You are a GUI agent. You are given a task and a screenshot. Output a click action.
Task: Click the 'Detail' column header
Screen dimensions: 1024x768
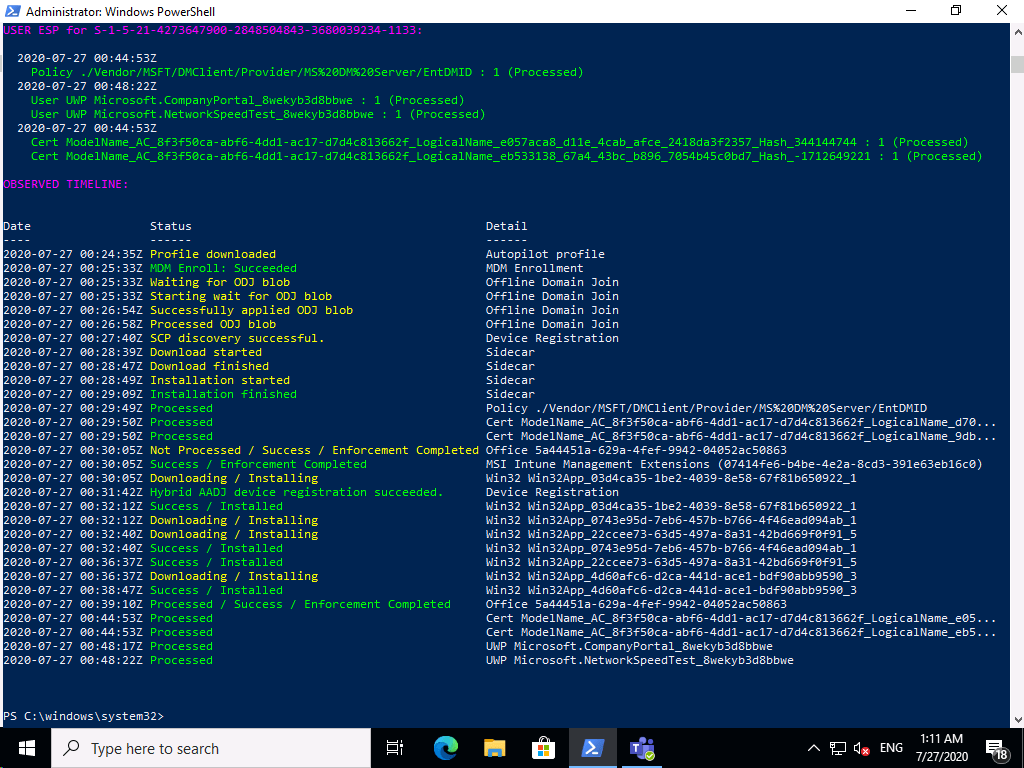tap(506, 226)
